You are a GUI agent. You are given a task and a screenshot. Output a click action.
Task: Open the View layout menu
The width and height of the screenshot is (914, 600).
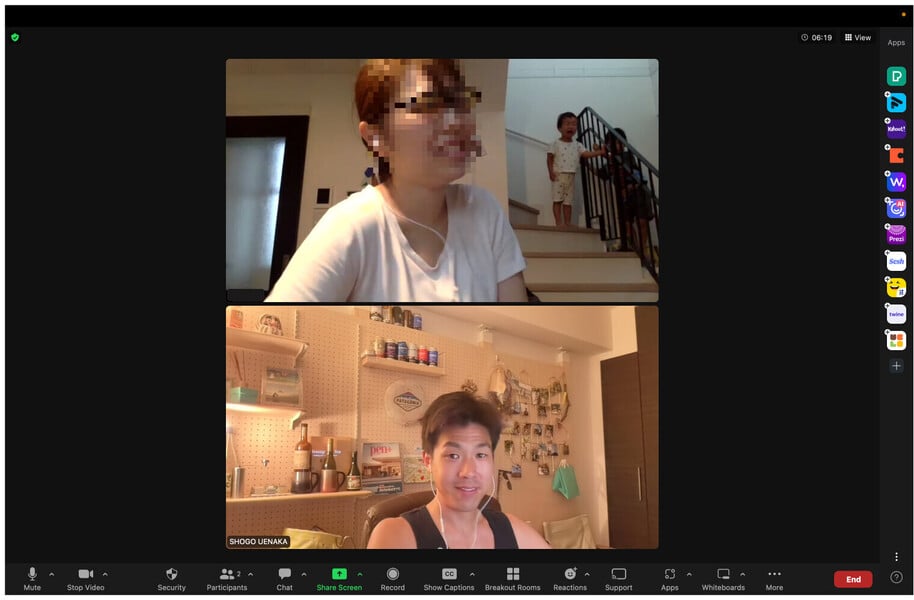click(x=858, y=37)
